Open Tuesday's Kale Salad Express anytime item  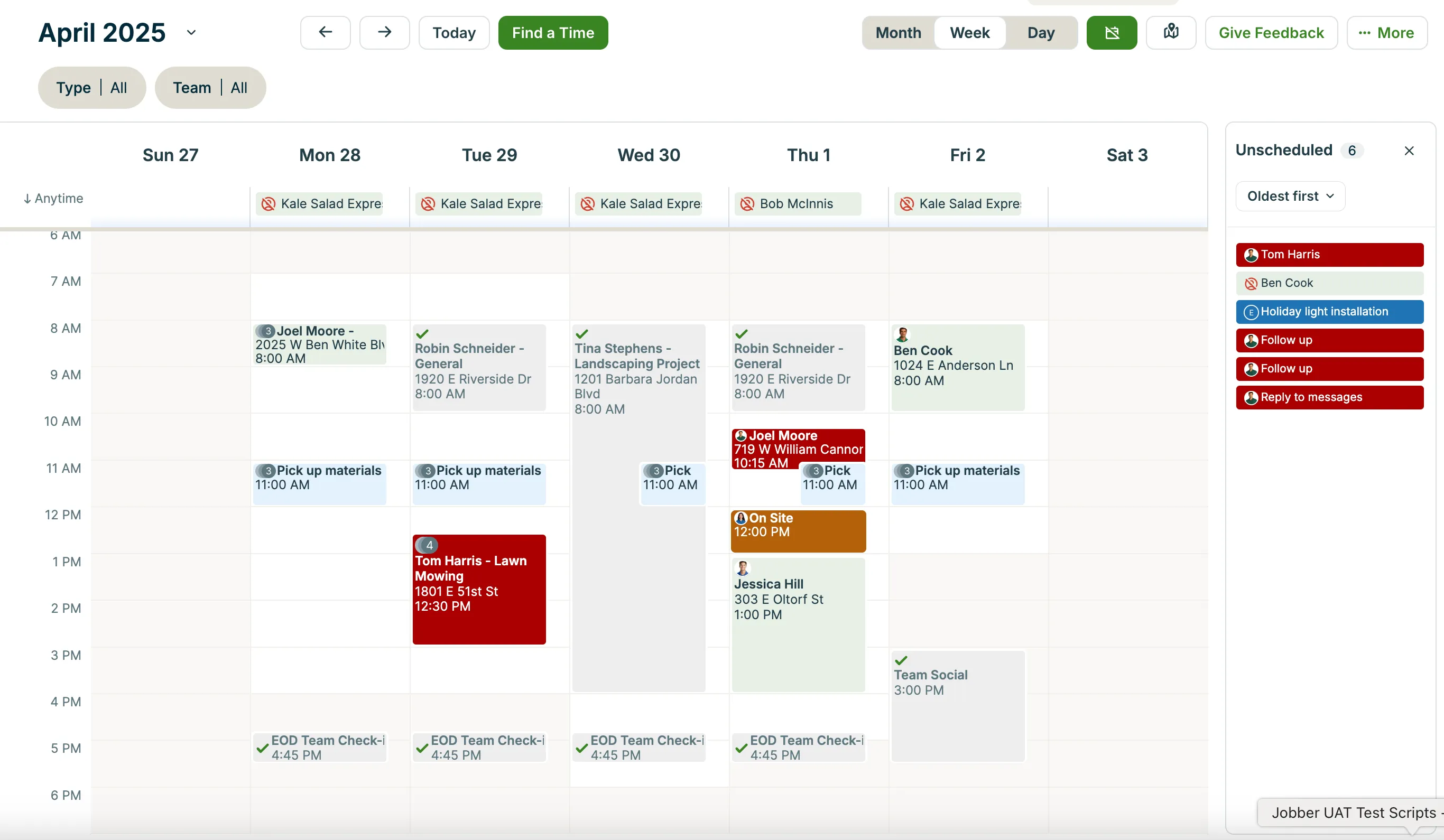point(479,204)
